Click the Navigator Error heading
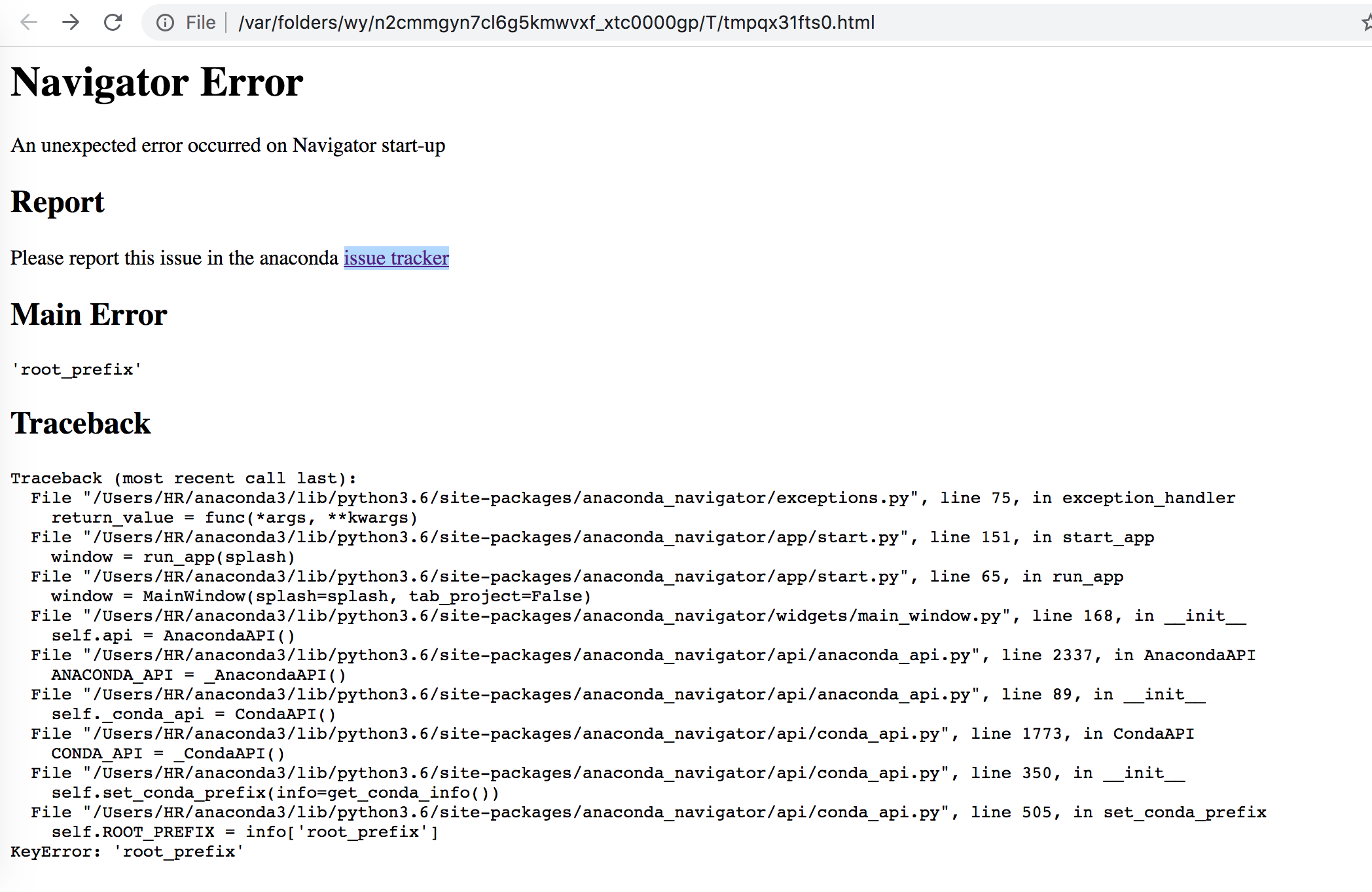 (156, 82)
